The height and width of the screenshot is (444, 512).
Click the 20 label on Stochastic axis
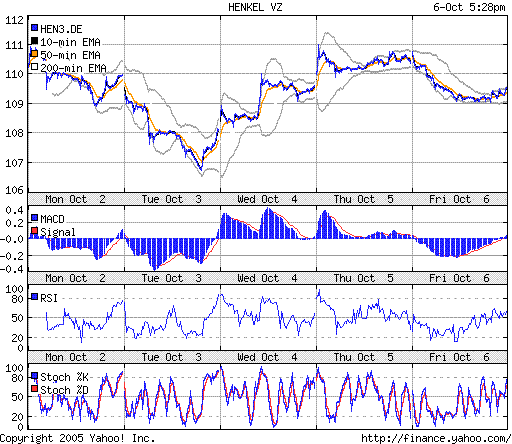(18, 417)
